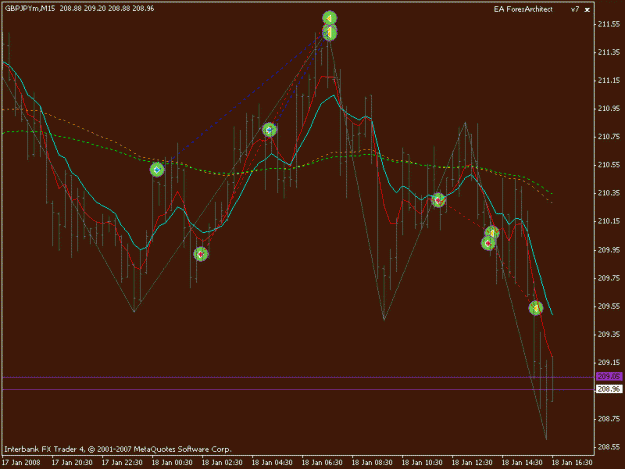Click the Interbank FX Trader 4 copyright text
Screen dimensions: 625x469
pos(118,449)
